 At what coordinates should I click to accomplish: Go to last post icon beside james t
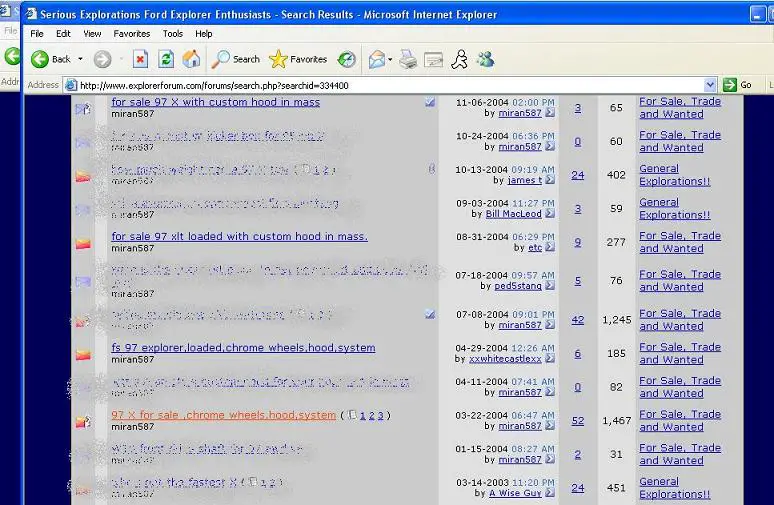pos(550,180)
